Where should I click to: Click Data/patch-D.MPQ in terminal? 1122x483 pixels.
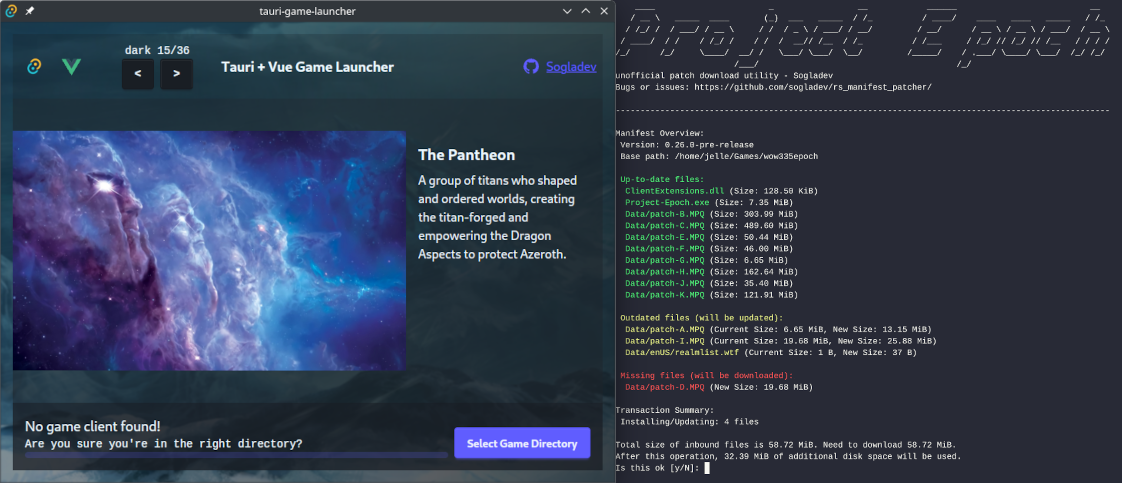click(x=665, y=387)
